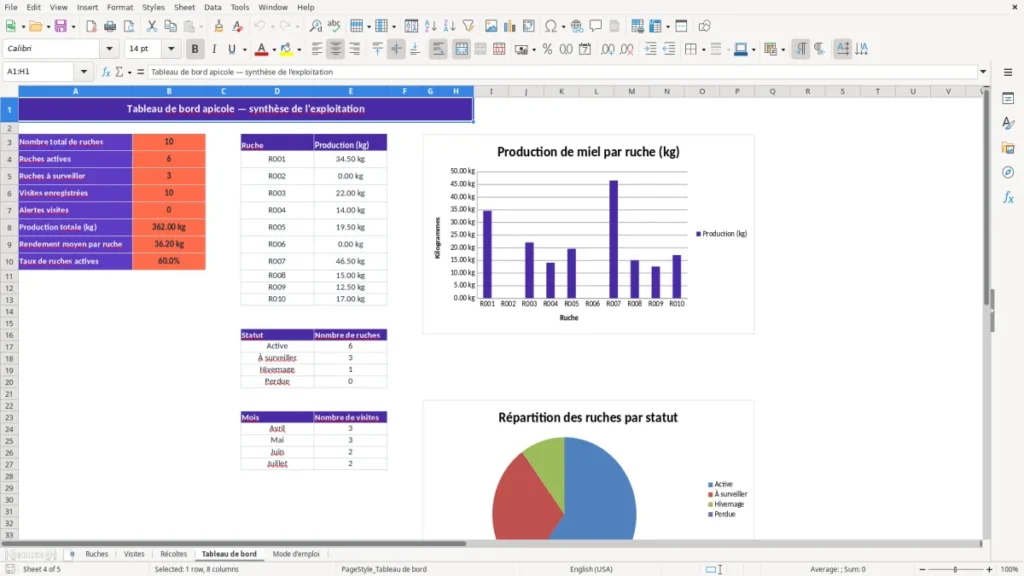Toggle Center Horizontally alignment

pyautogui.click(x=336, y=49)
